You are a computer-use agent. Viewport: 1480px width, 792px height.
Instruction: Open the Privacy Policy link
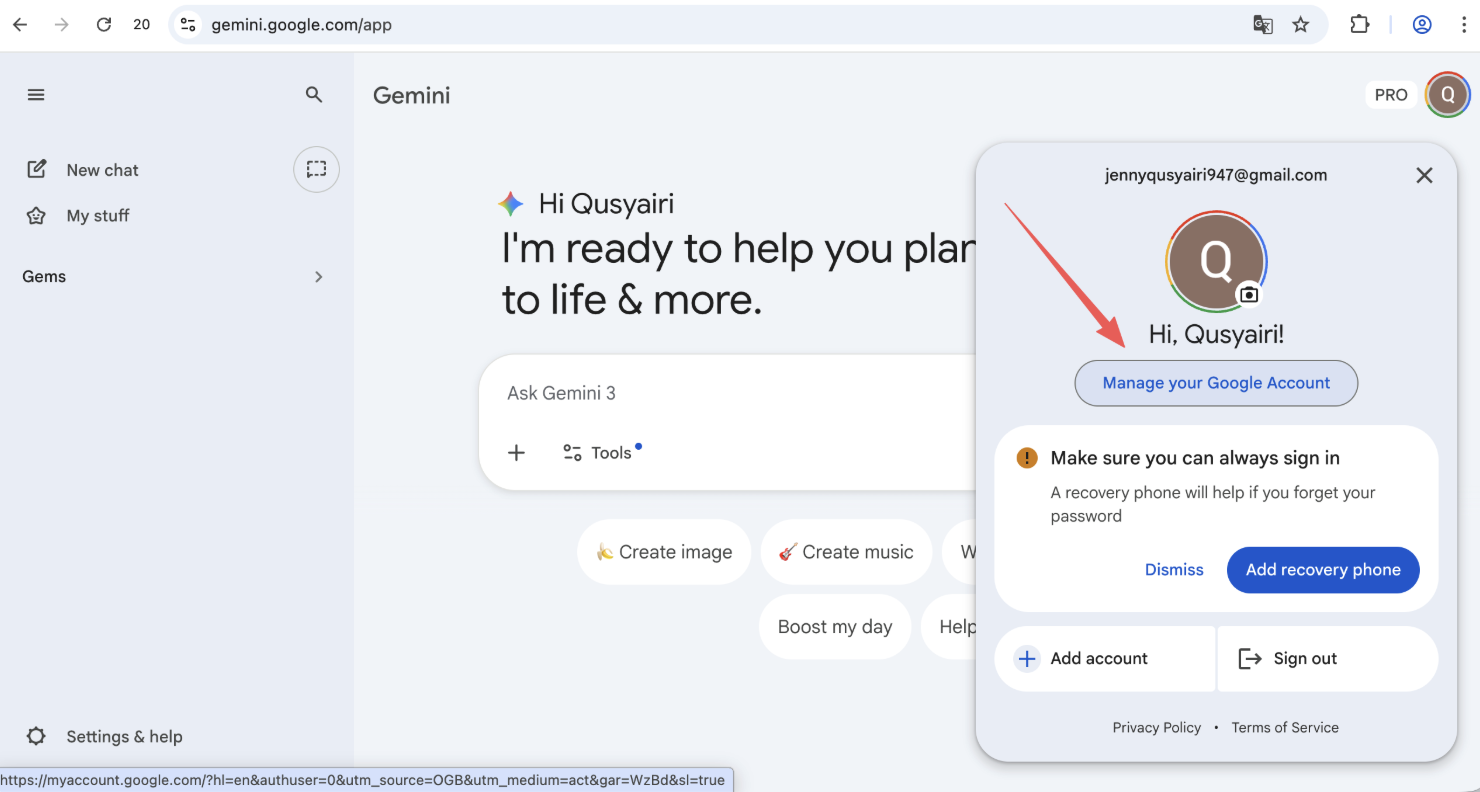tap(1157, 728)
